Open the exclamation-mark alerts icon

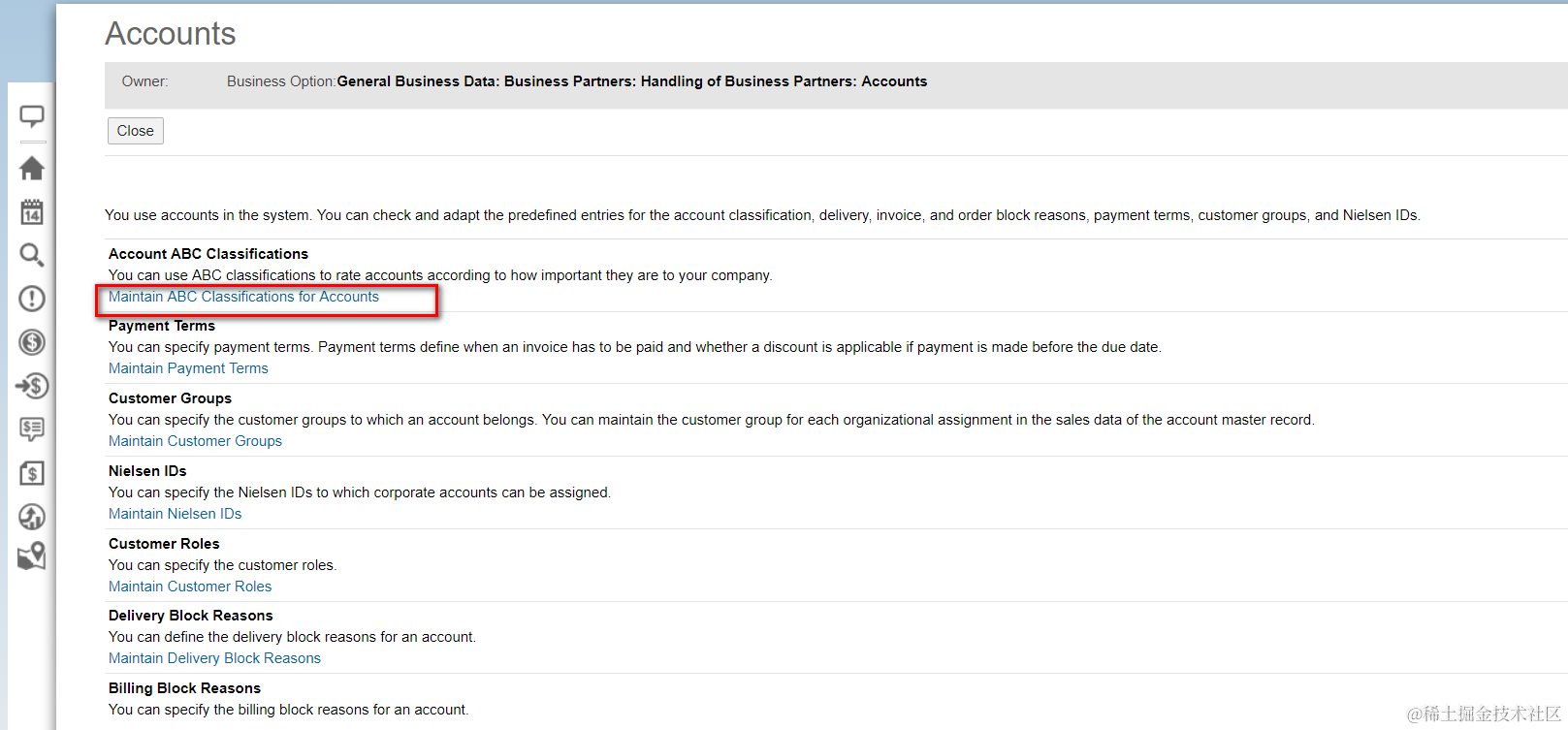32,299
